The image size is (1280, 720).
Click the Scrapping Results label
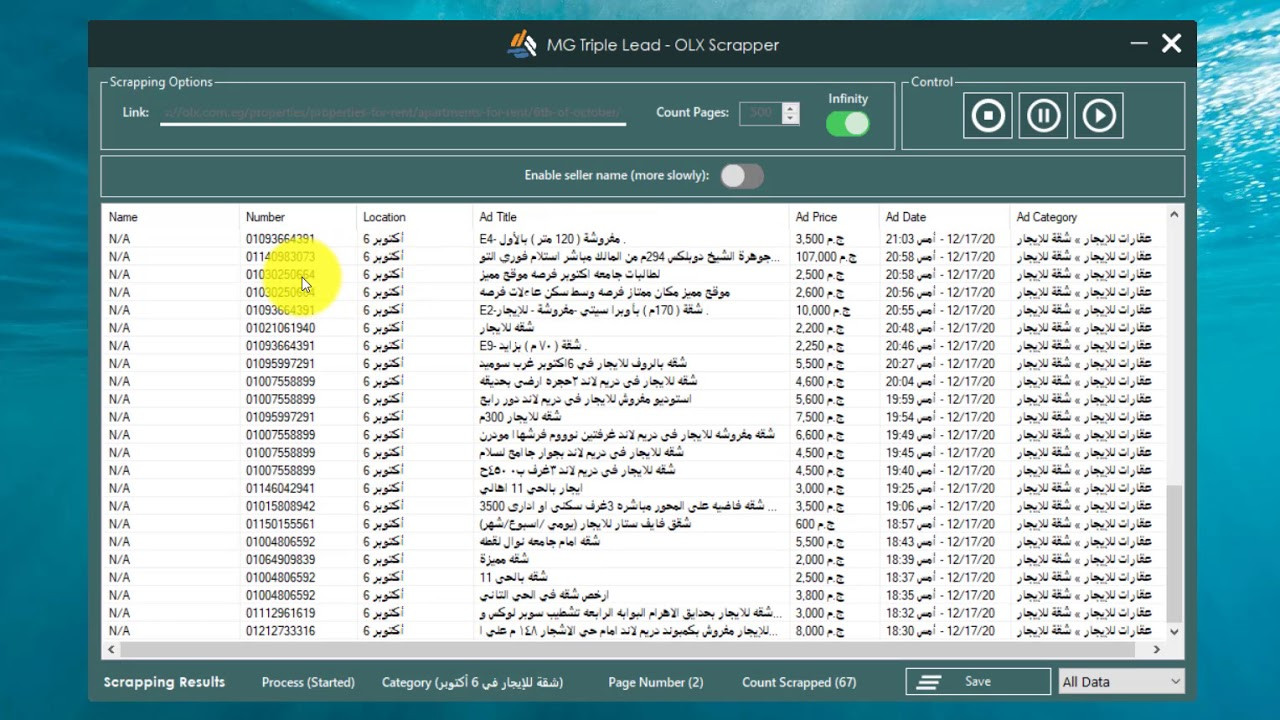pos(164,682)
